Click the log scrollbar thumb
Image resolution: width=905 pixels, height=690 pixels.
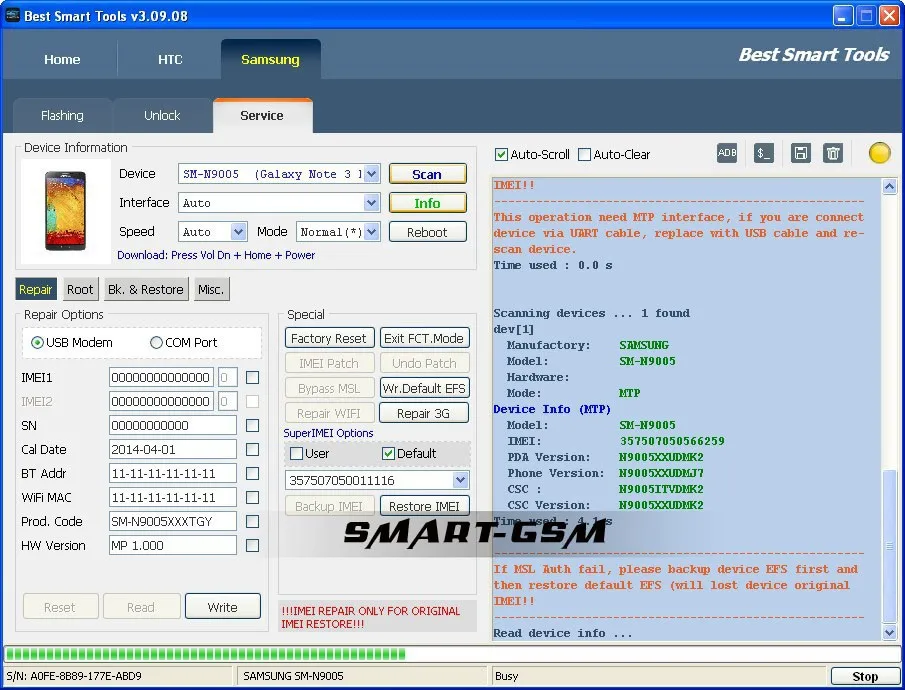(889, 546)
